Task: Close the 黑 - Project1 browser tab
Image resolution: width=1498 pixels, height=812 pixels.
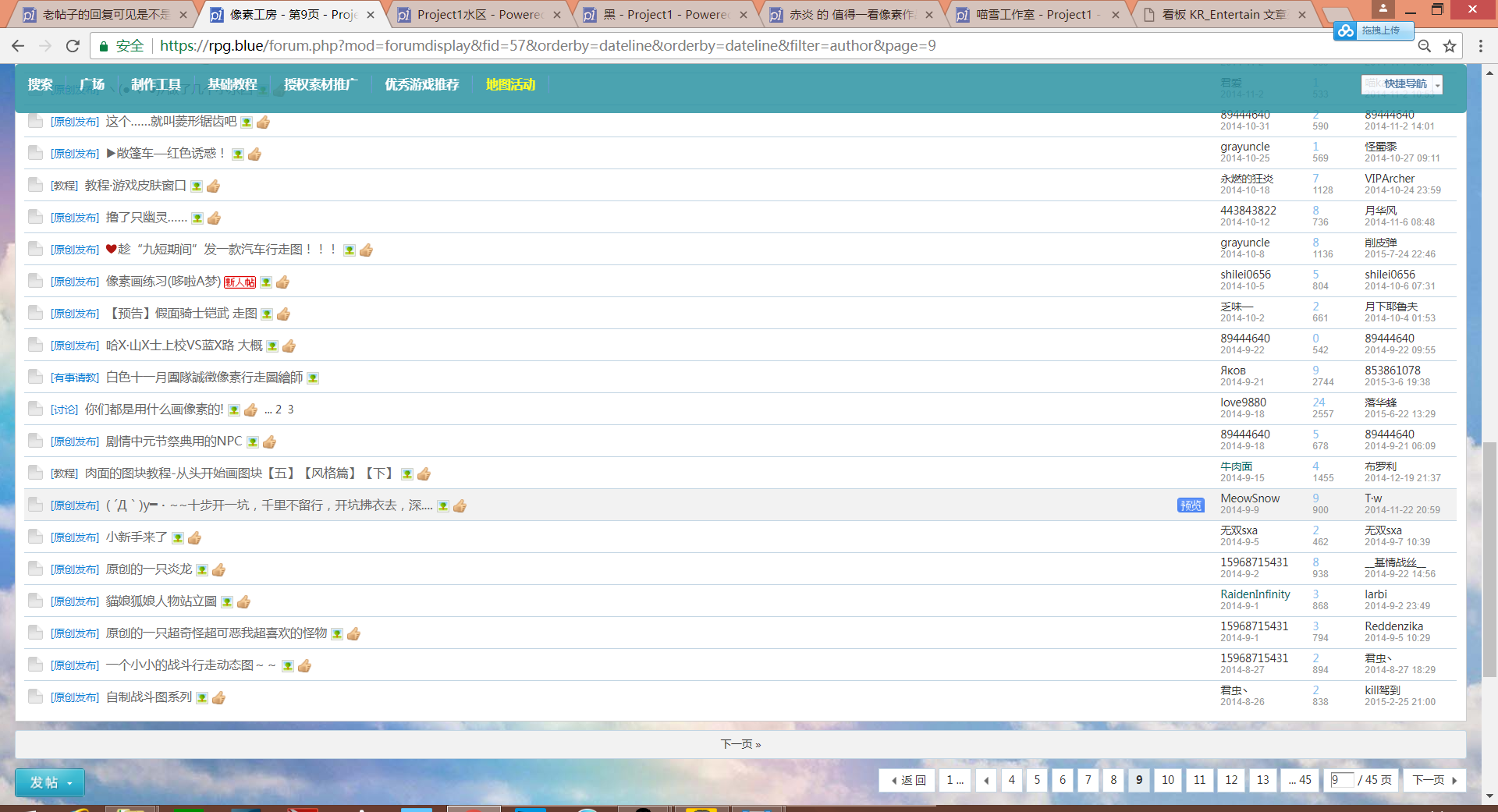Action: (x=743, y=15)
